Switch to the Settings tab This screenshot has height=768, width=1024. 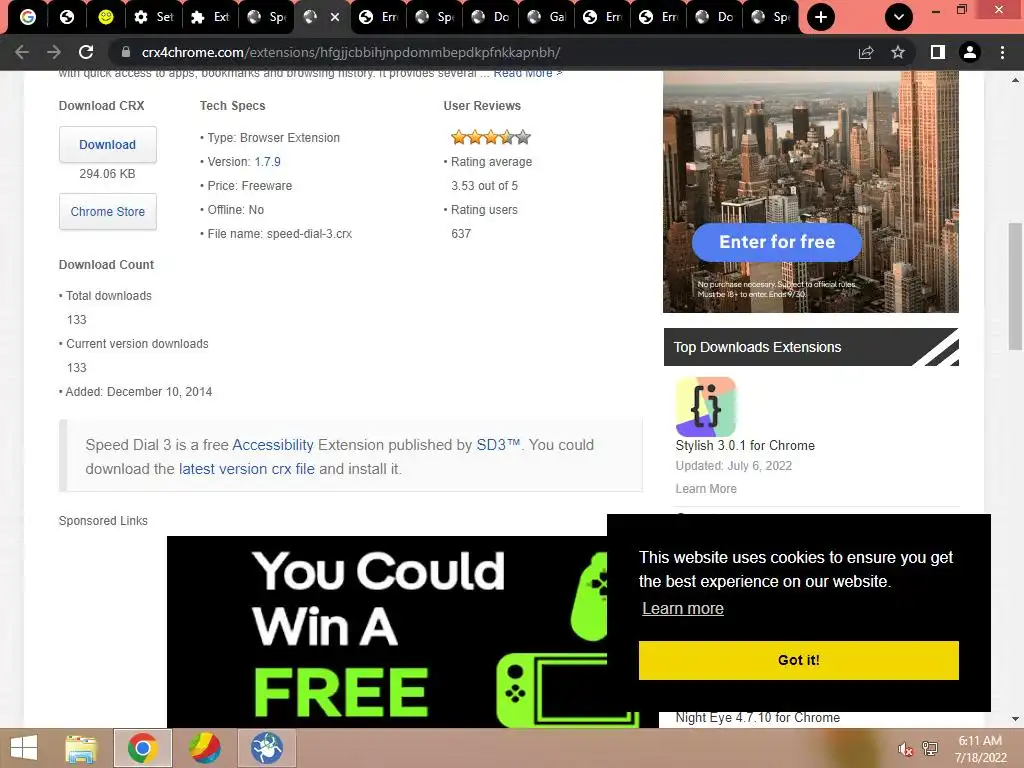[x=154, y=17]
